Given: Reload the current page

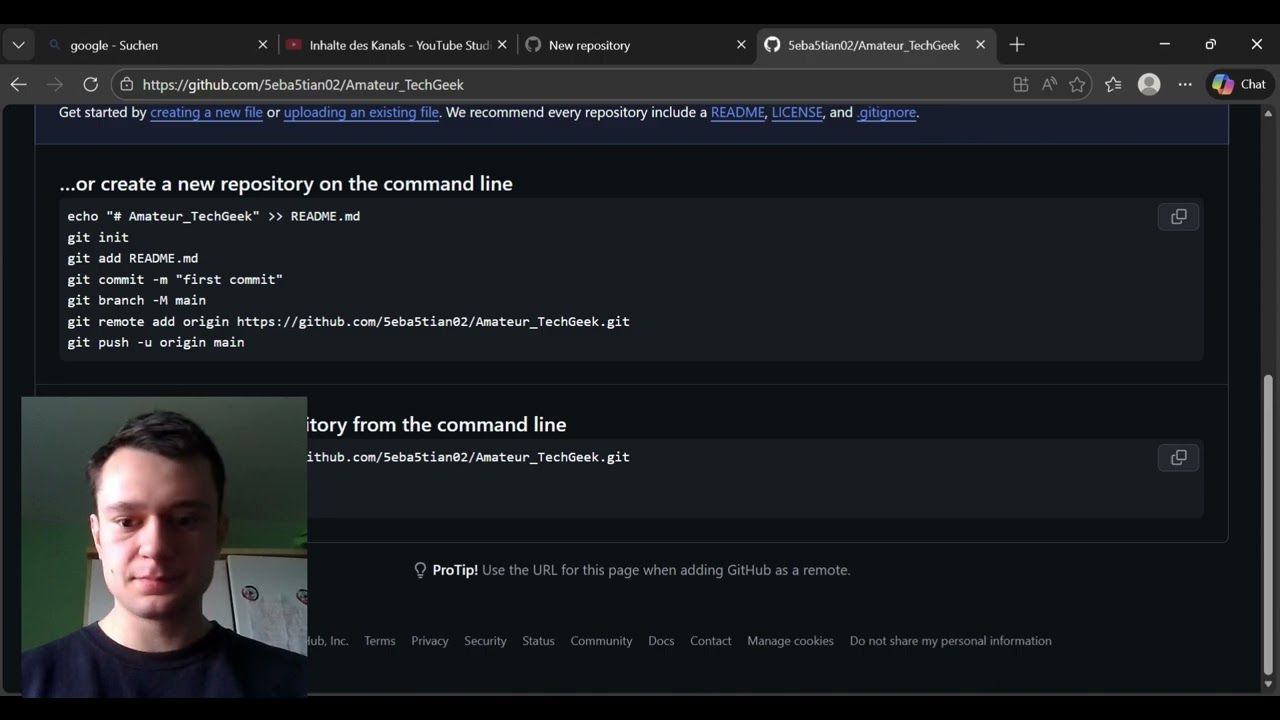Looking at the screenshot, I should [90, 85].
